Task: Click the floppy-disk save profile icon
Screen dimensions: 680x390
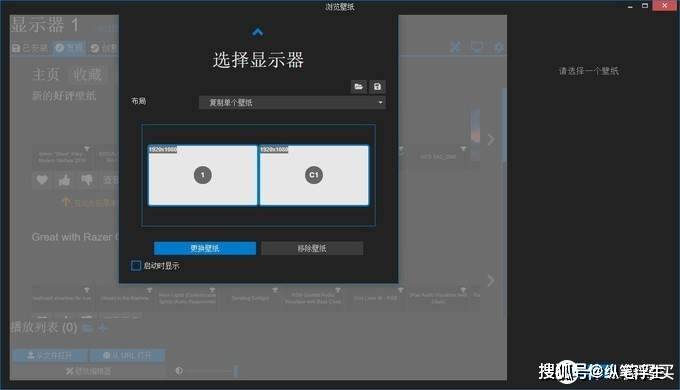Action: (x=377, y=86)
